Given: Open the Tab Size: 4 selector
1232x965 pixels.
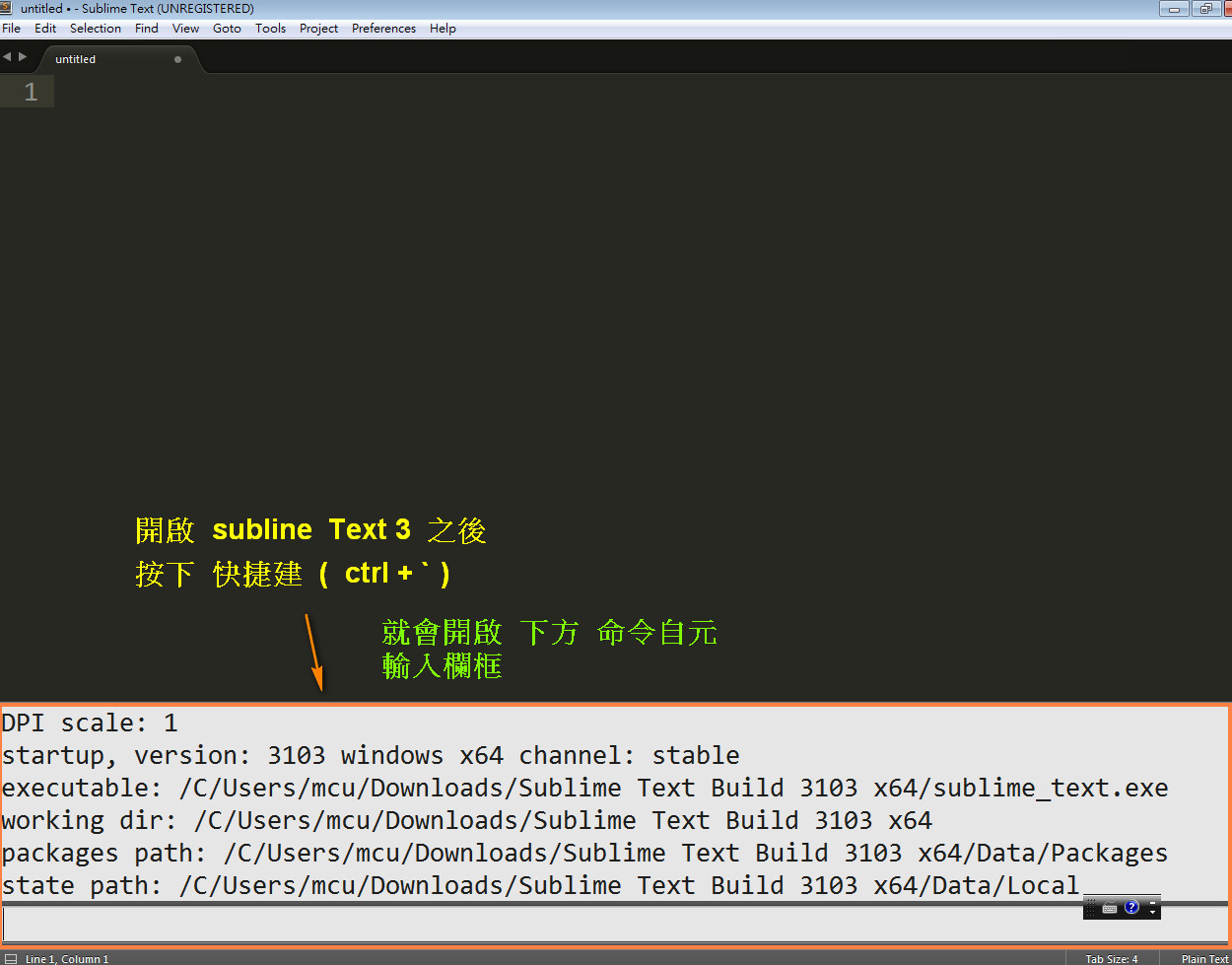Looking at the screenshot, I should [x=1112, y=958].
